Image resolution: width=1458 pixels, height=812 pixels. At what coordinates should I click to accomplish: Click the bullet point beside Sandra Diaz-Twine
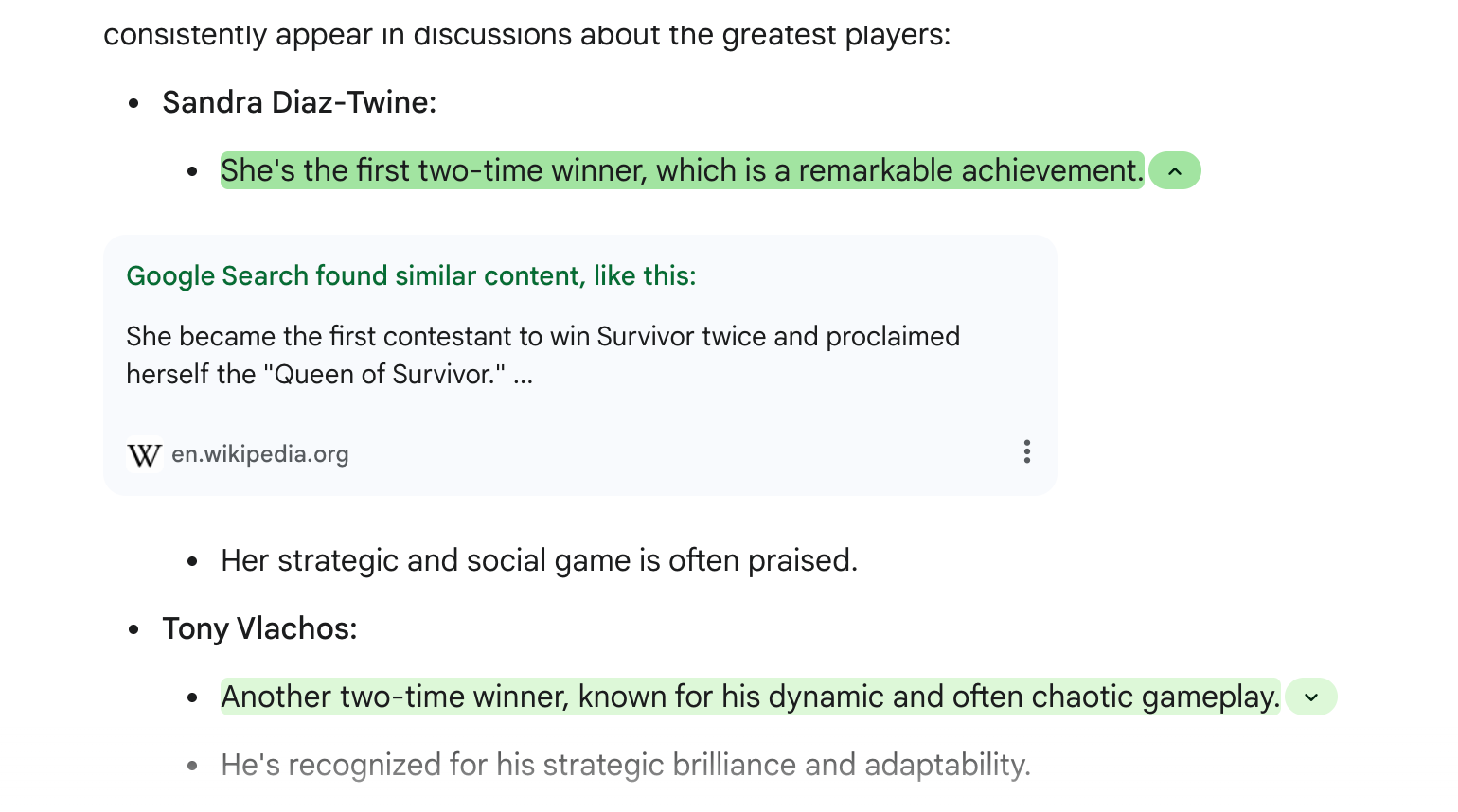click(x=134, y=103)
